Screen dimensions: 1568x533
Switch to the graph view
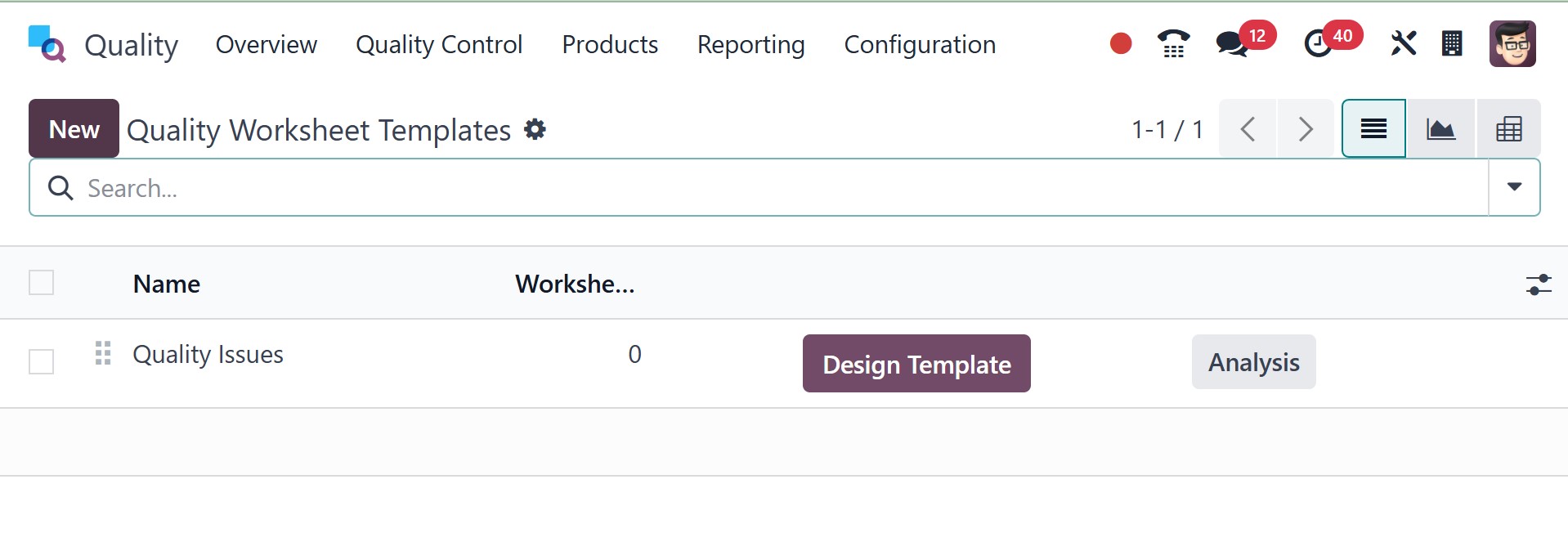[x=1440, y=129]
